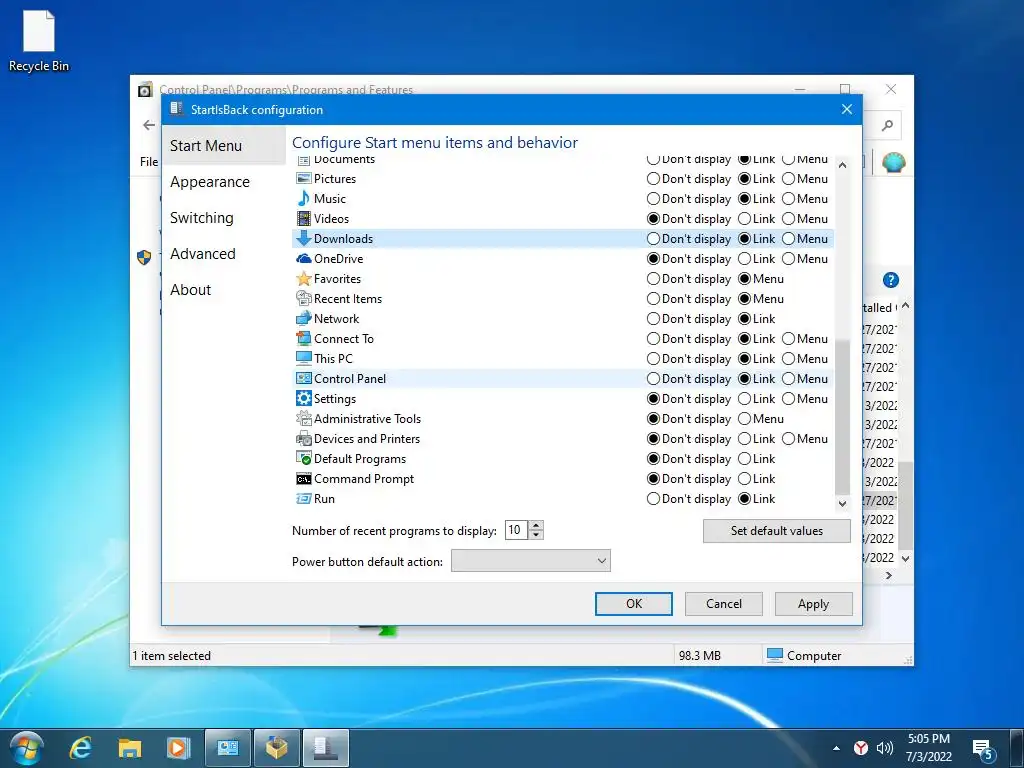Set Favorites to Don't display

[x=653, y=278]
